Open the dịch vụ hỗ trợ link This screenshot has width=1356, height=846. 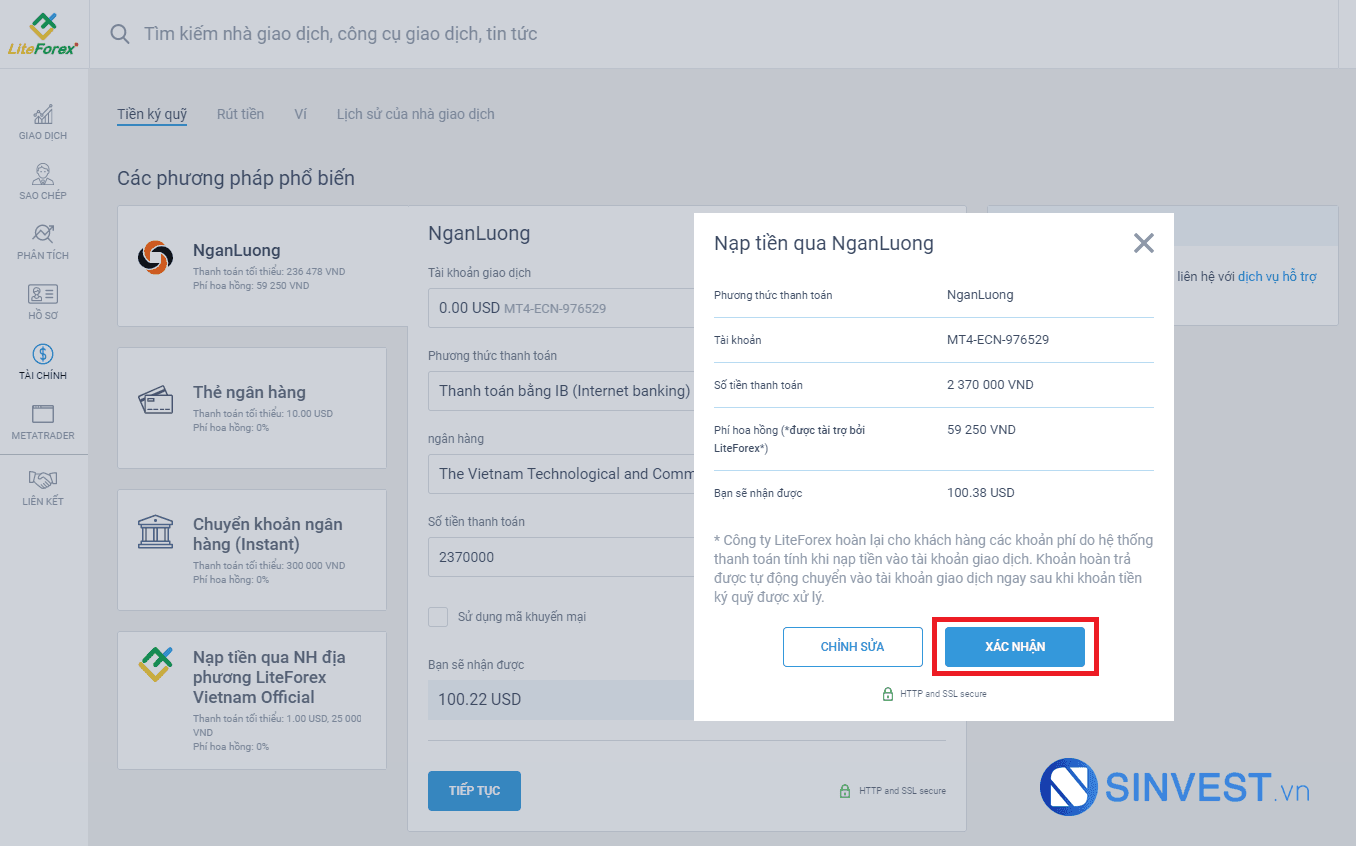point(1277,277)
